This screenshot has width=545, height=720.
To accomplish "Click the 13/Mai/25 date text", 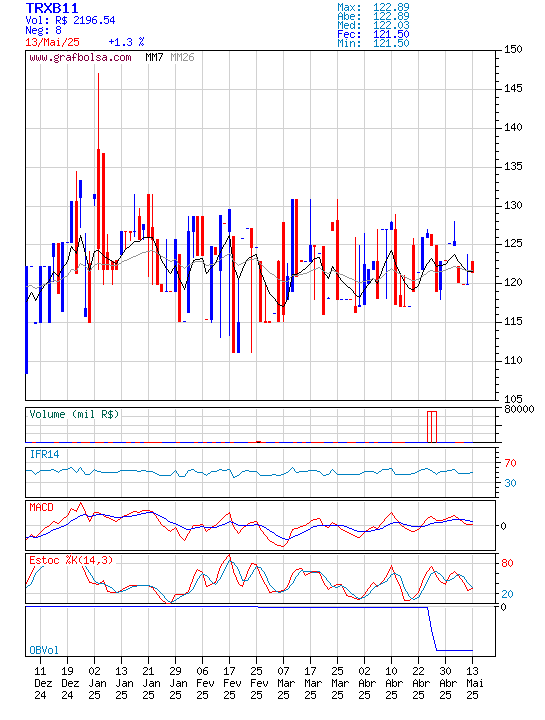I will [52, 42].
